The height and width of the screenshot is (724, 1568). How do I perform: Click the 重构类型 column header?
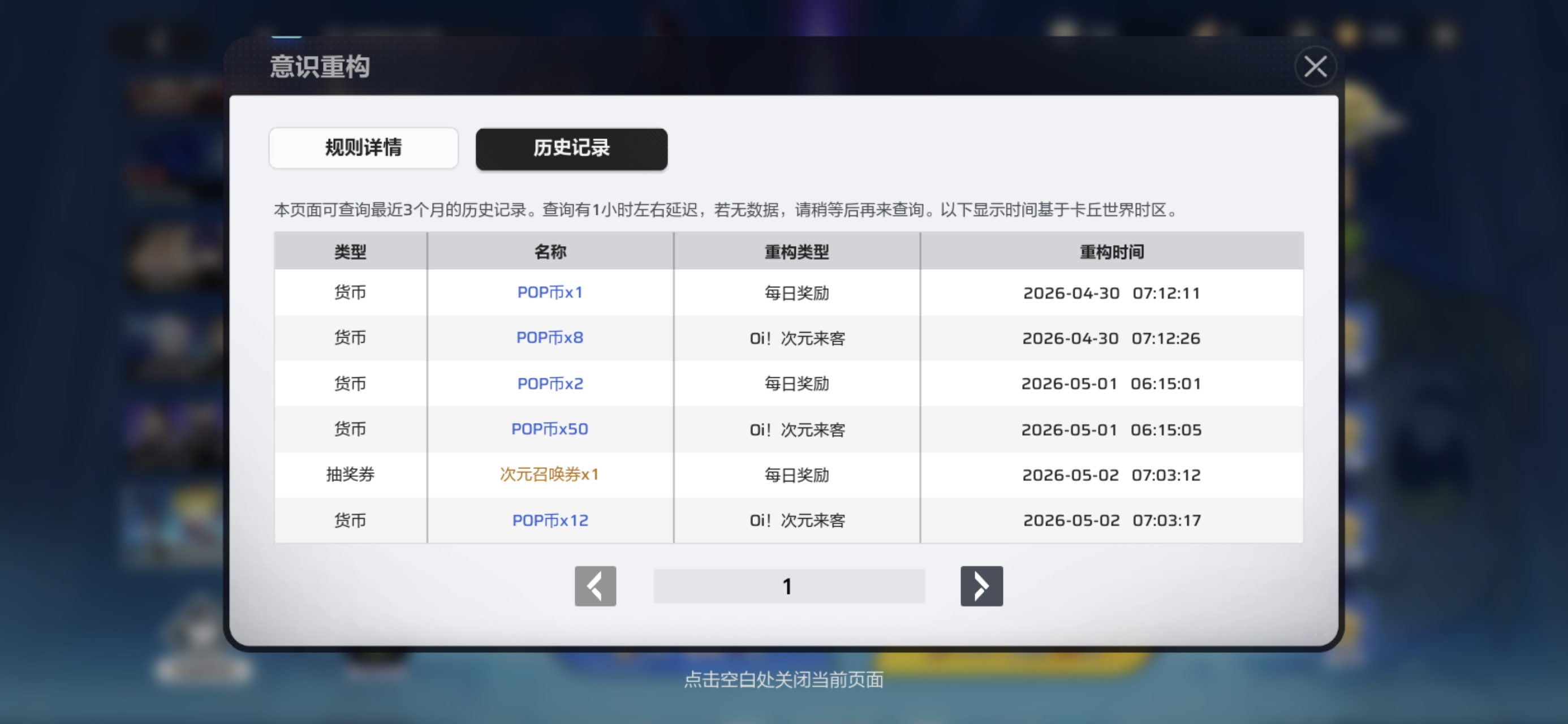pyautogui.click(x=796, y=252)
